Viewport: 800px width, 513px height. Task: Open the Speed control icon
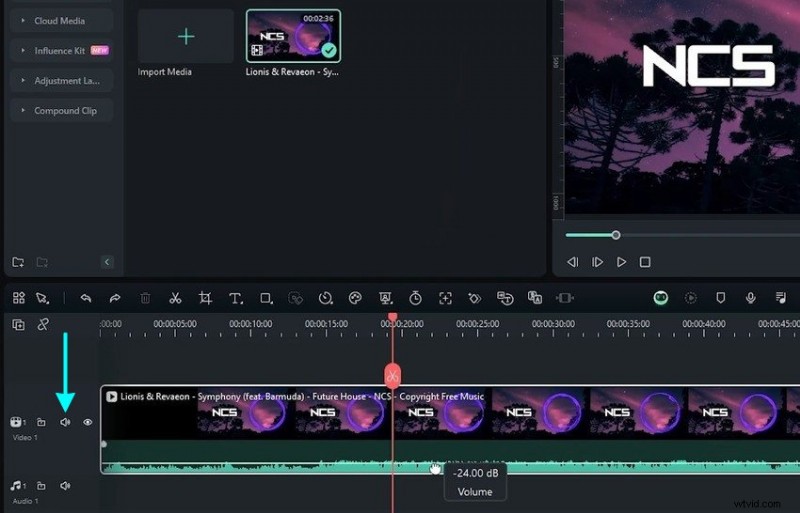point(326,298)
